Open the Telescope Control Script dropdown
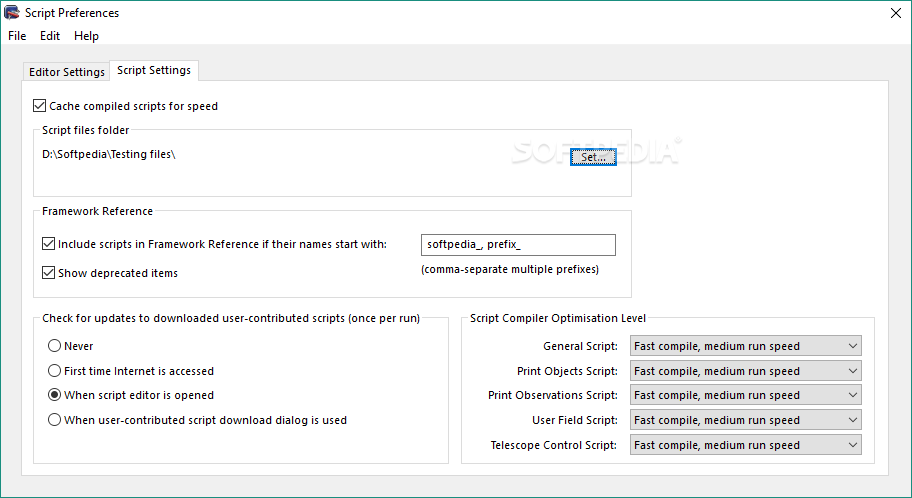Image resolution: width=912 pixels, height=498 pixels. 746,445
